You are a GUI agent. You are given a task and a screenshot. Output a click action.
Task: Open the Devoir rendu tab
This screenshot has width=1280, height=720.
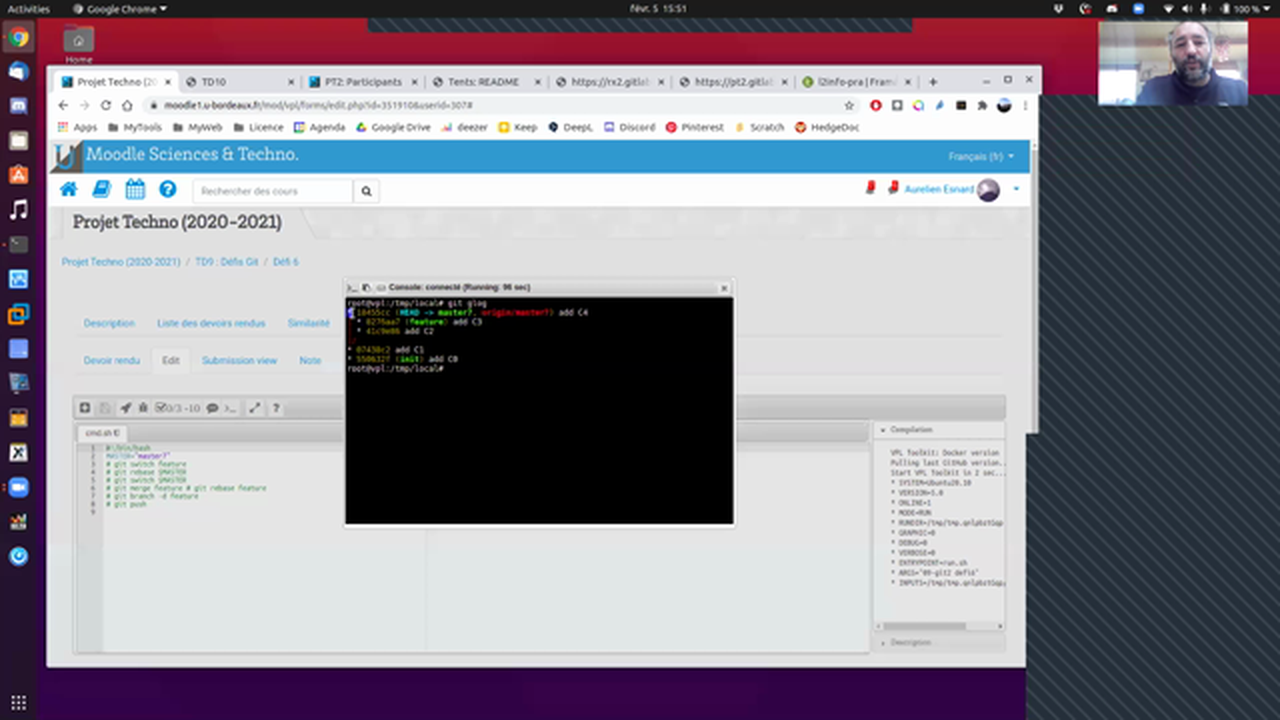coord(112,360)
